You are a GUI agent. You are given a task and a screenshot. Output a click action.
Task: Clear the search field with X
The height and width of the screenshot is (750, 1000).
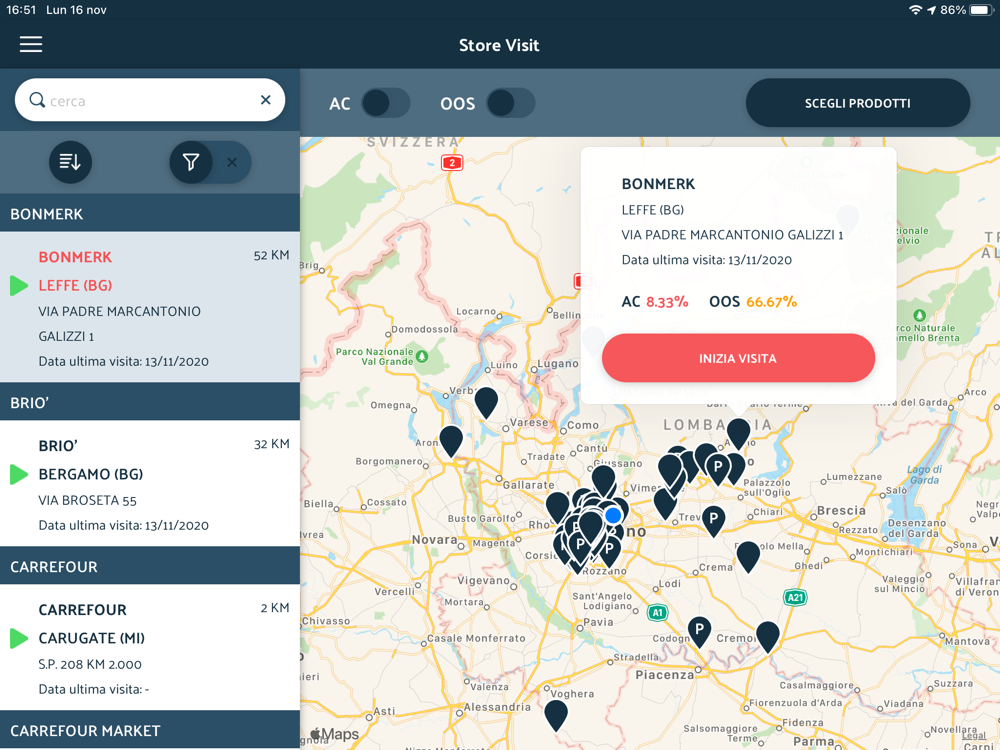[x=265, y=99]
